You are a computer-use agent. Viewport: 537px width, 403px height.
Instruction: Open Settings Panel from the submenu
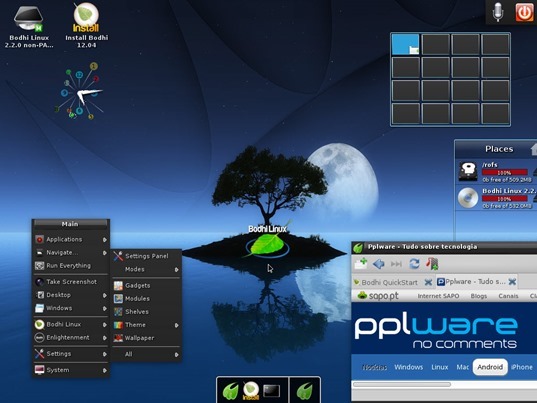[146, 256]
